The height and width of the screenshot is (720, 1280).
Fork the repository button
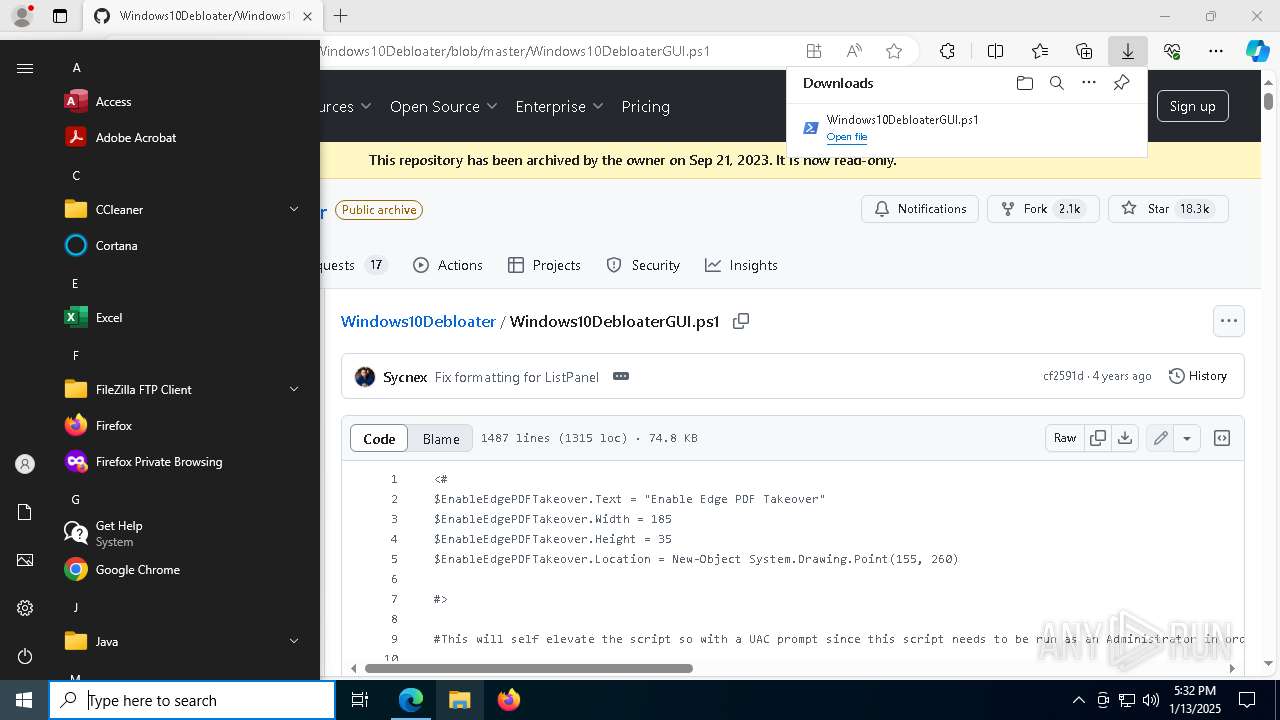pyautogui.click(x=1043, y=209)
